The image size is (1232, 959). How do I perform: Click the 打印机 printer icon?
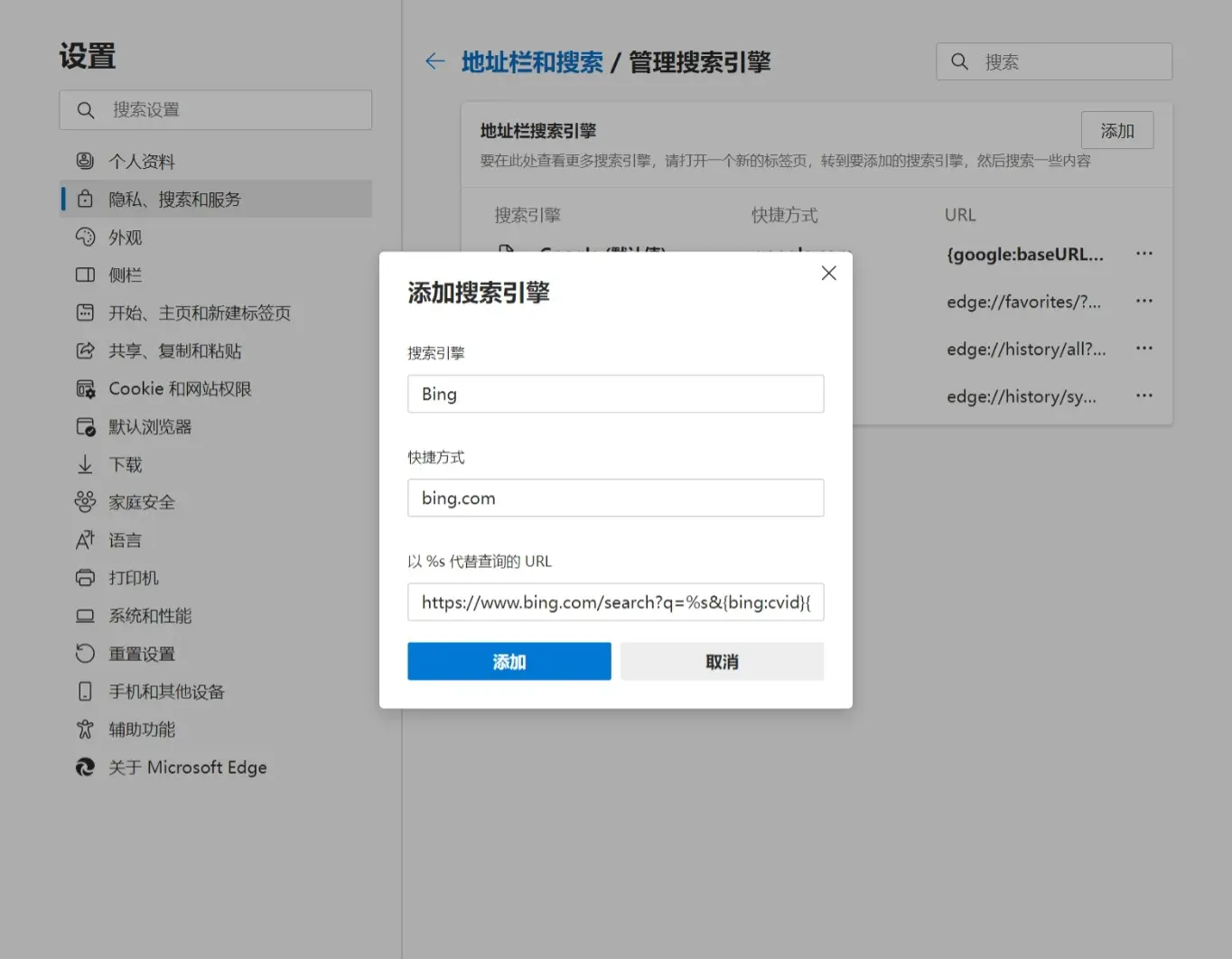tap(85, 577)
